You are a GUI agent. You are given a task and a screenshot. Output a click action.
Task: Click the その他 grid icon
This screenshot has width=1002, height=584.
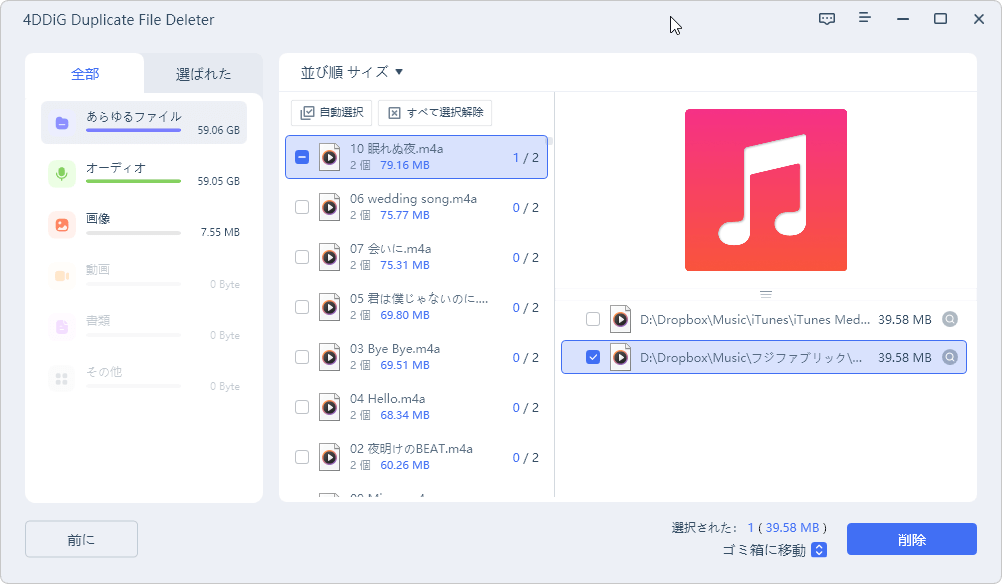pos(62,378)
